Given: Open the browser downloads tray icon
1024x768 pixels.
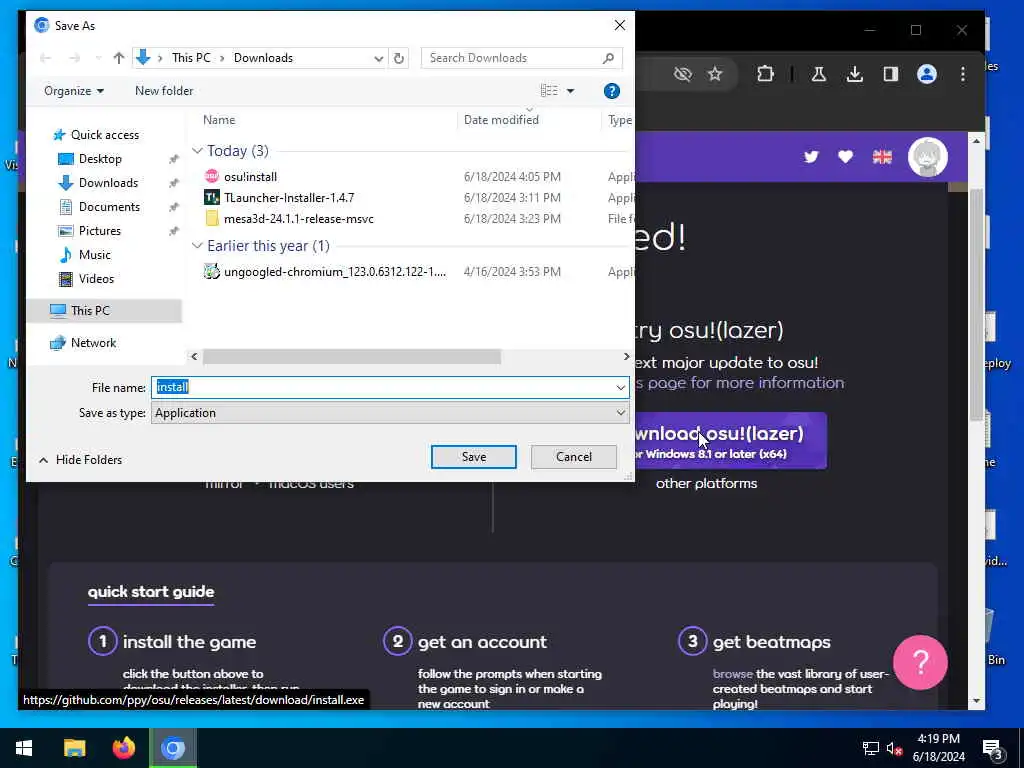Looking at the screenshot, I should tap(854, 74).
